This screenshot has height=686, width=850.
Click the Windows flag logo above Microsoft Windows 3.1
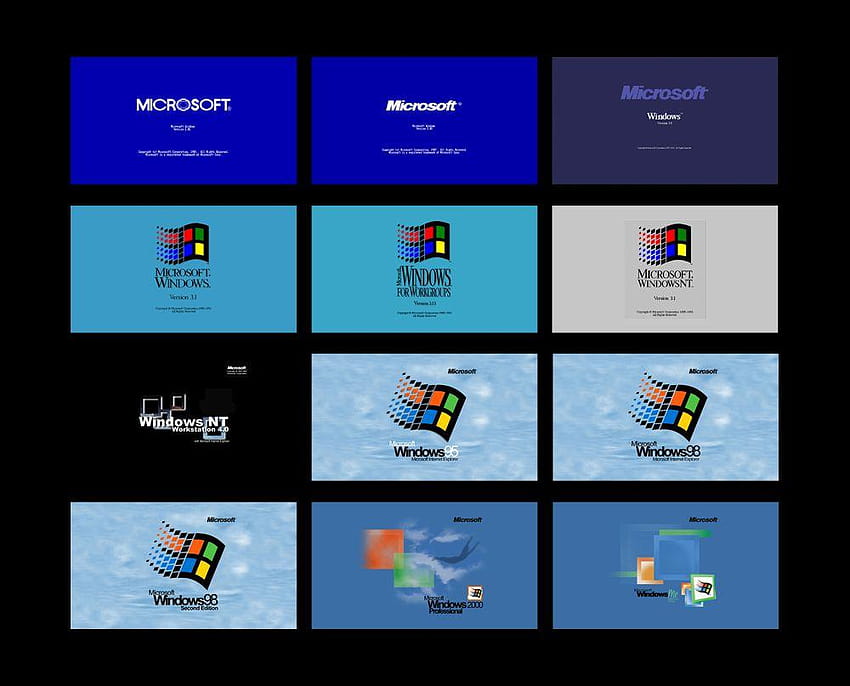[x=183, y=243]
